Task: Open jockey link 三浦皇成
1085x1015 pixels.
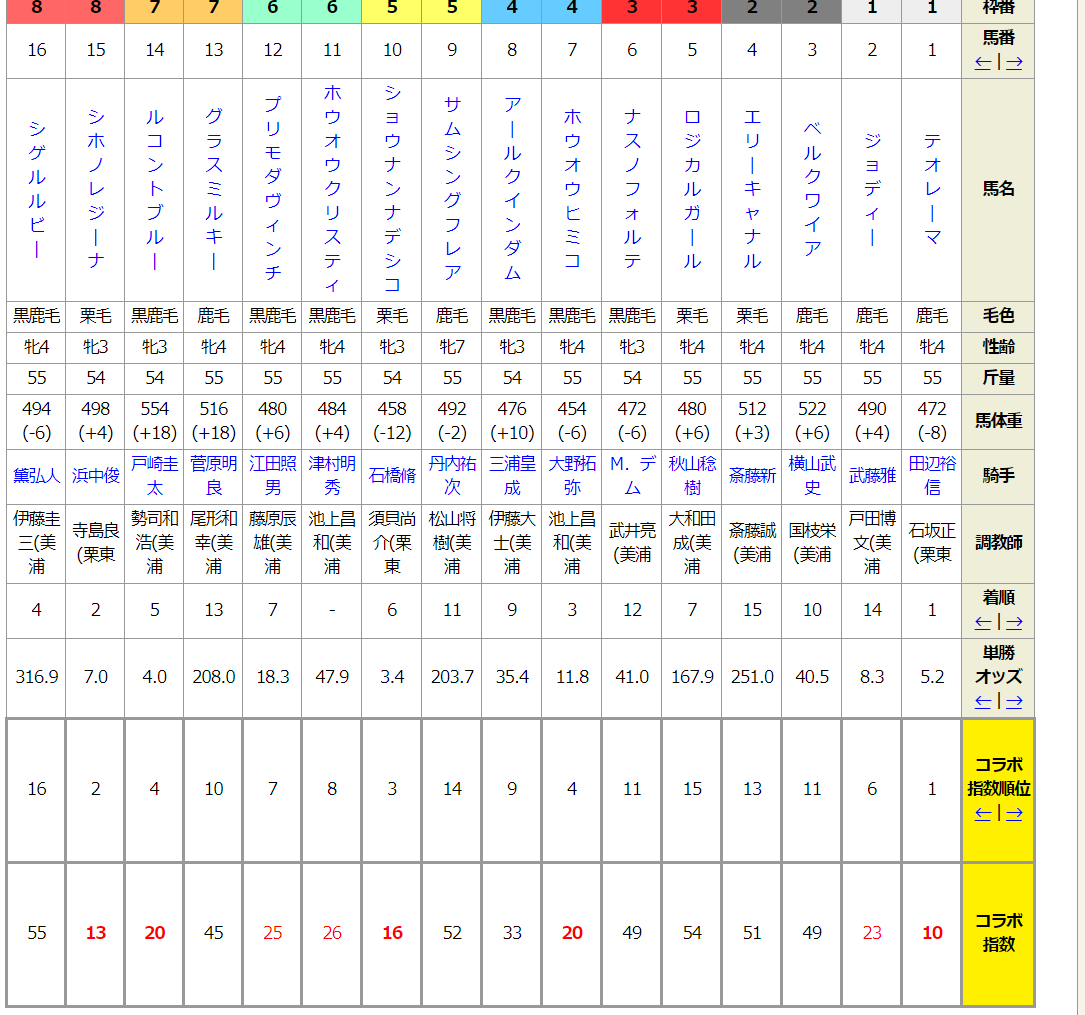Action: pyautogui.click(x=512, y=476)
